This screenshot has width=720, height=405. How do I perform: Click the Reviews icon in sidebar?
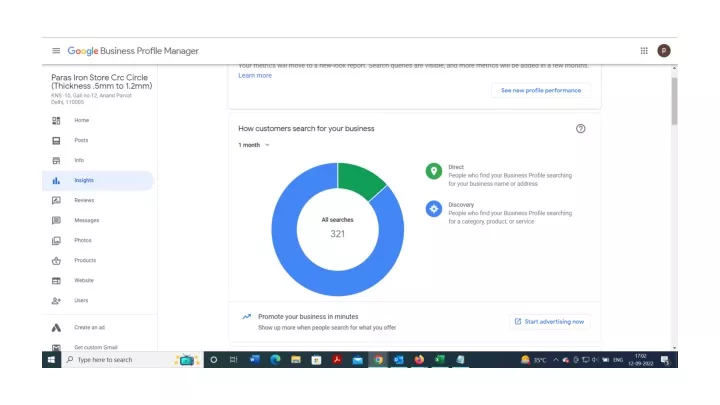pos(56,201)
